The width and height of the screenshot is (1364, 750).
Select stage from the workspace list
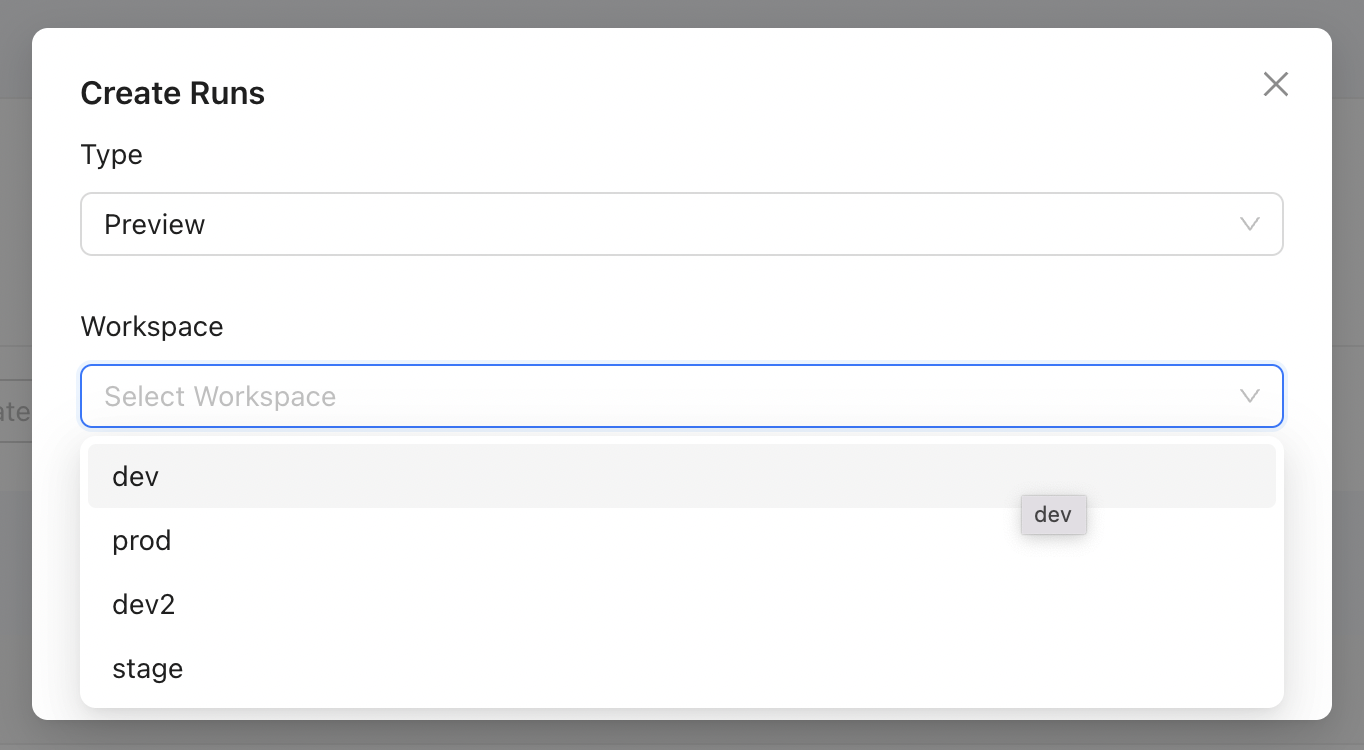point(148,668)
